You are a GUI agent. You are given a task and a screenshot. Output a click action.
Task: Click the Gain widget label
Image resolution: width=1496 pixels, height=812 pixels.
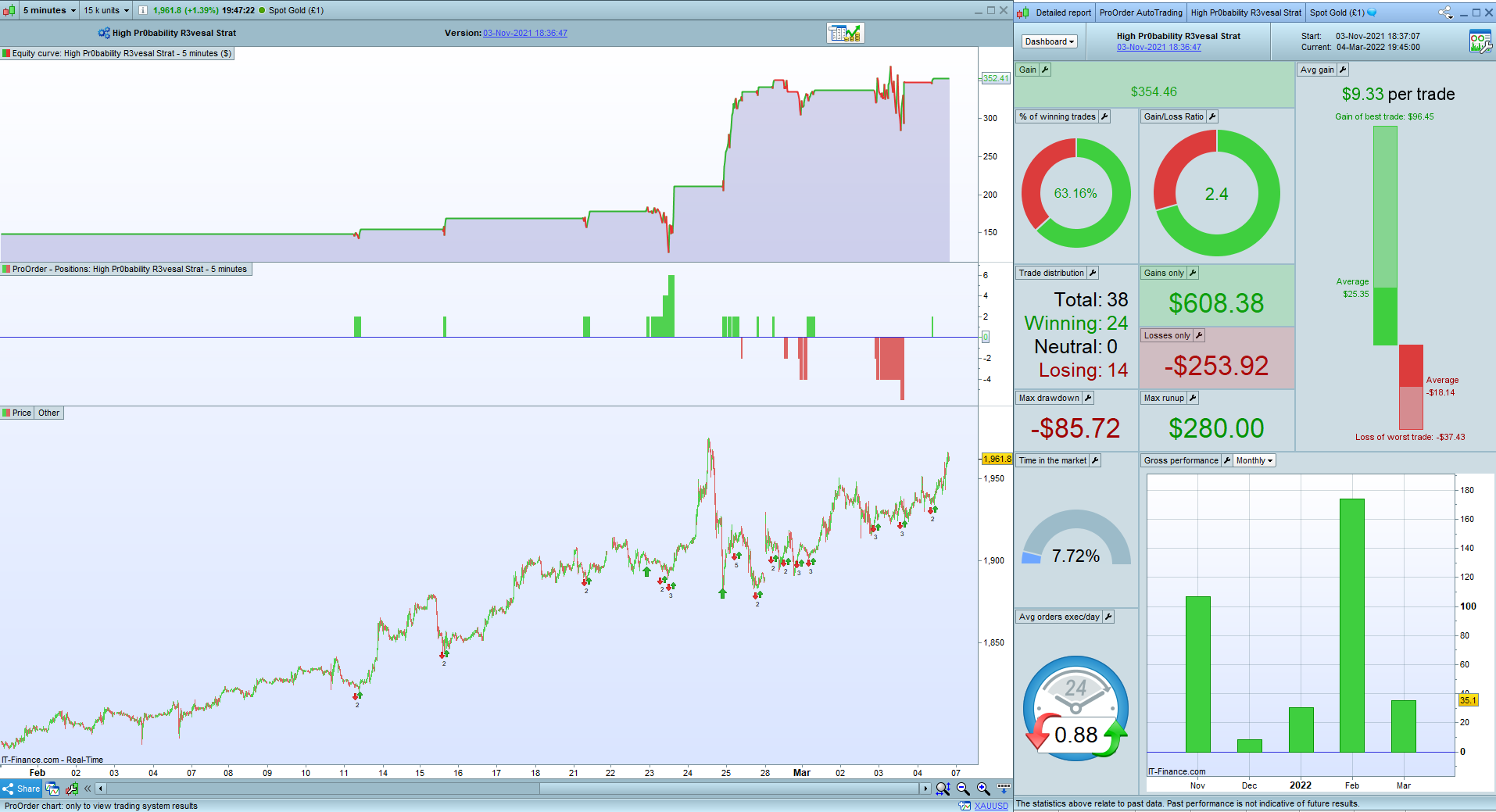tap(1027, 70)
